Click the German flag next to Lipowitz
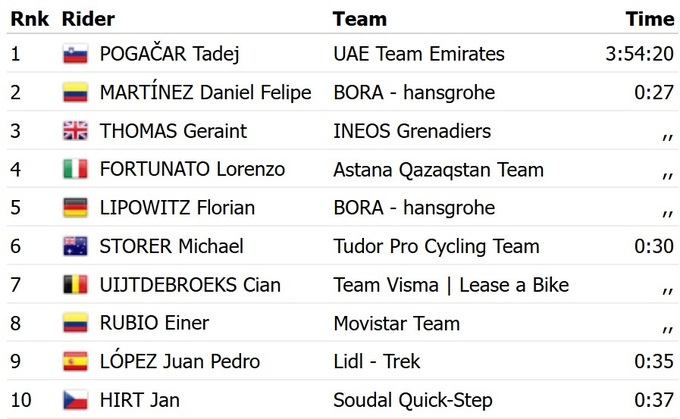 [75, 208]
